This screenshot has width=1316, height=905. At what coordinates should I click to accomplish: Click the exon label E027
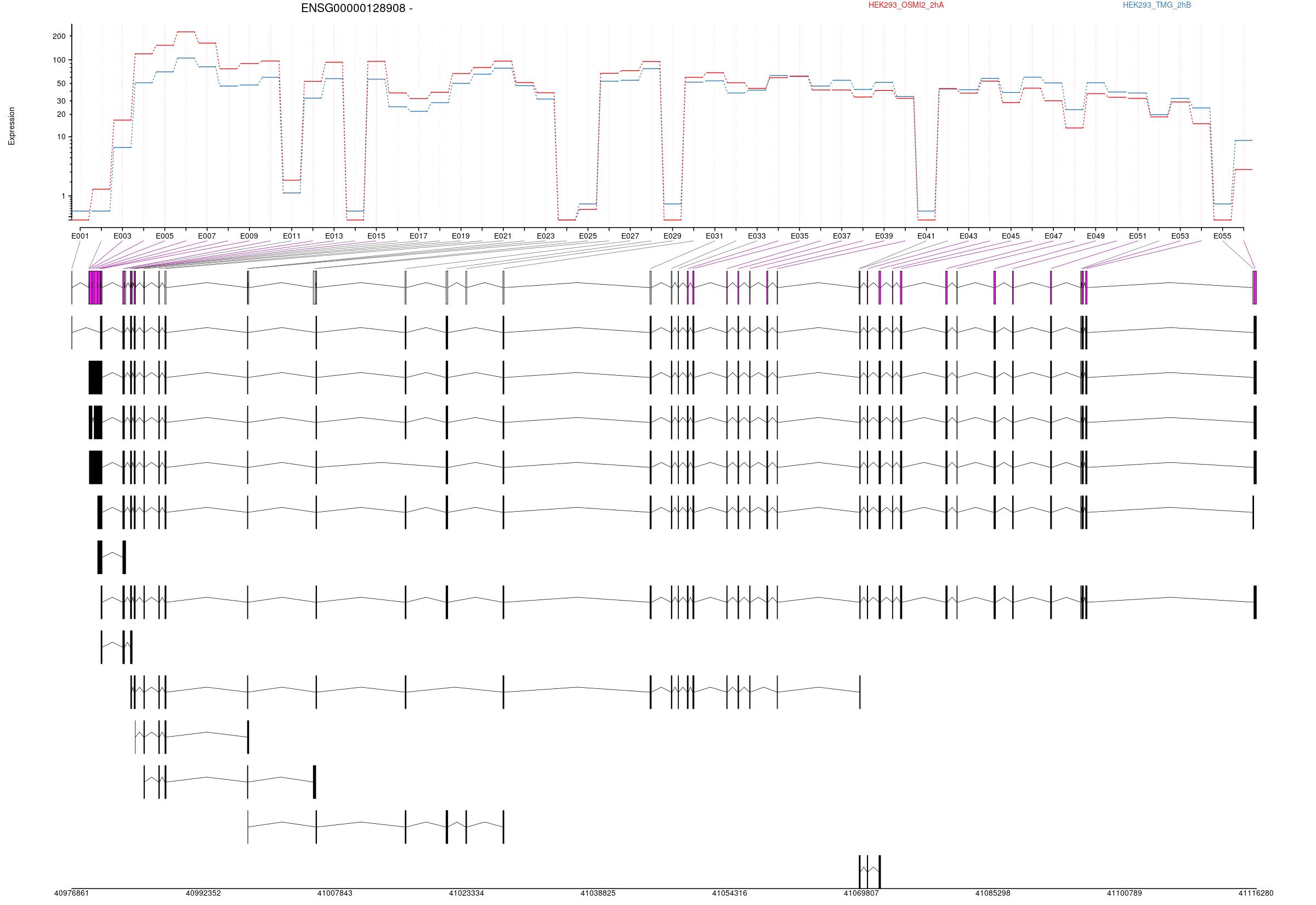629,236
